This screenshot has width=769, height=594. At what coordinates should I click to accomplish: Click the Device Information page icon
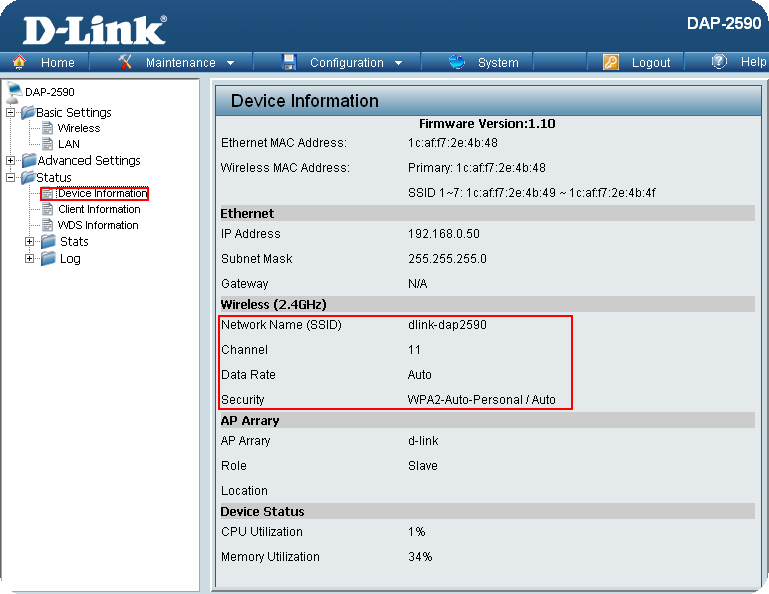point(48,193)
